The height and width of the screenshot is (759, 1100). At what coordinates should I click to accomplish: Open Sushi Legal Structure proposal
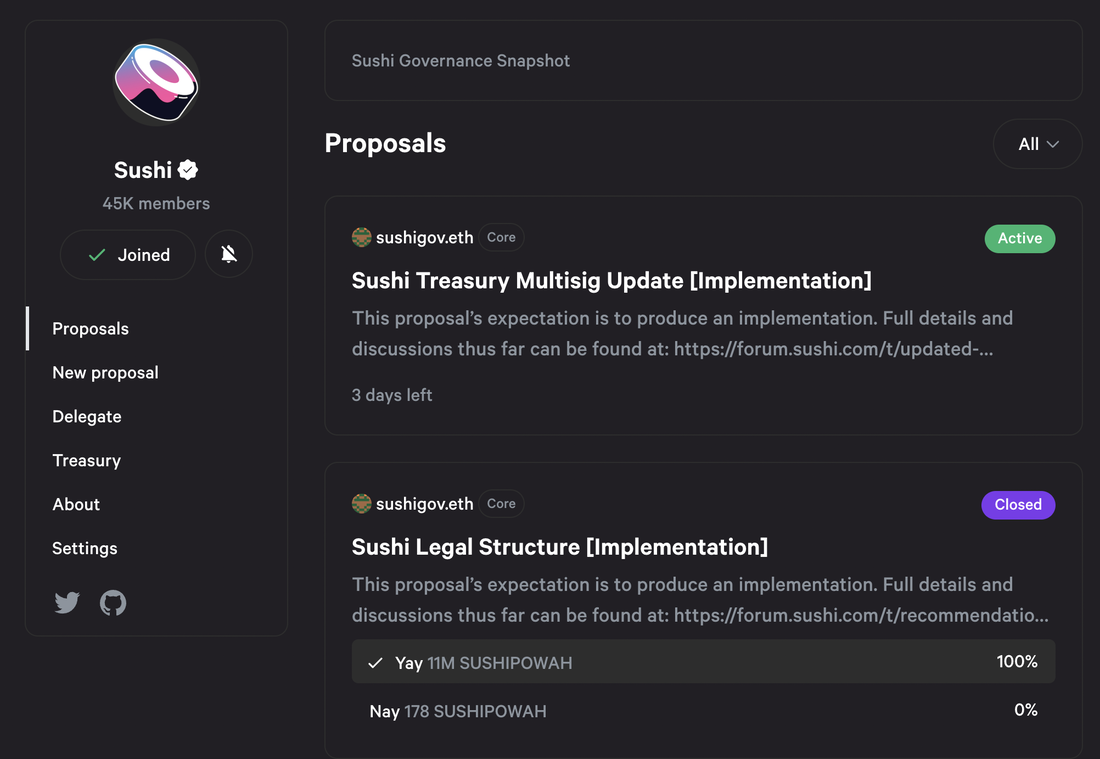coord(559,547)
